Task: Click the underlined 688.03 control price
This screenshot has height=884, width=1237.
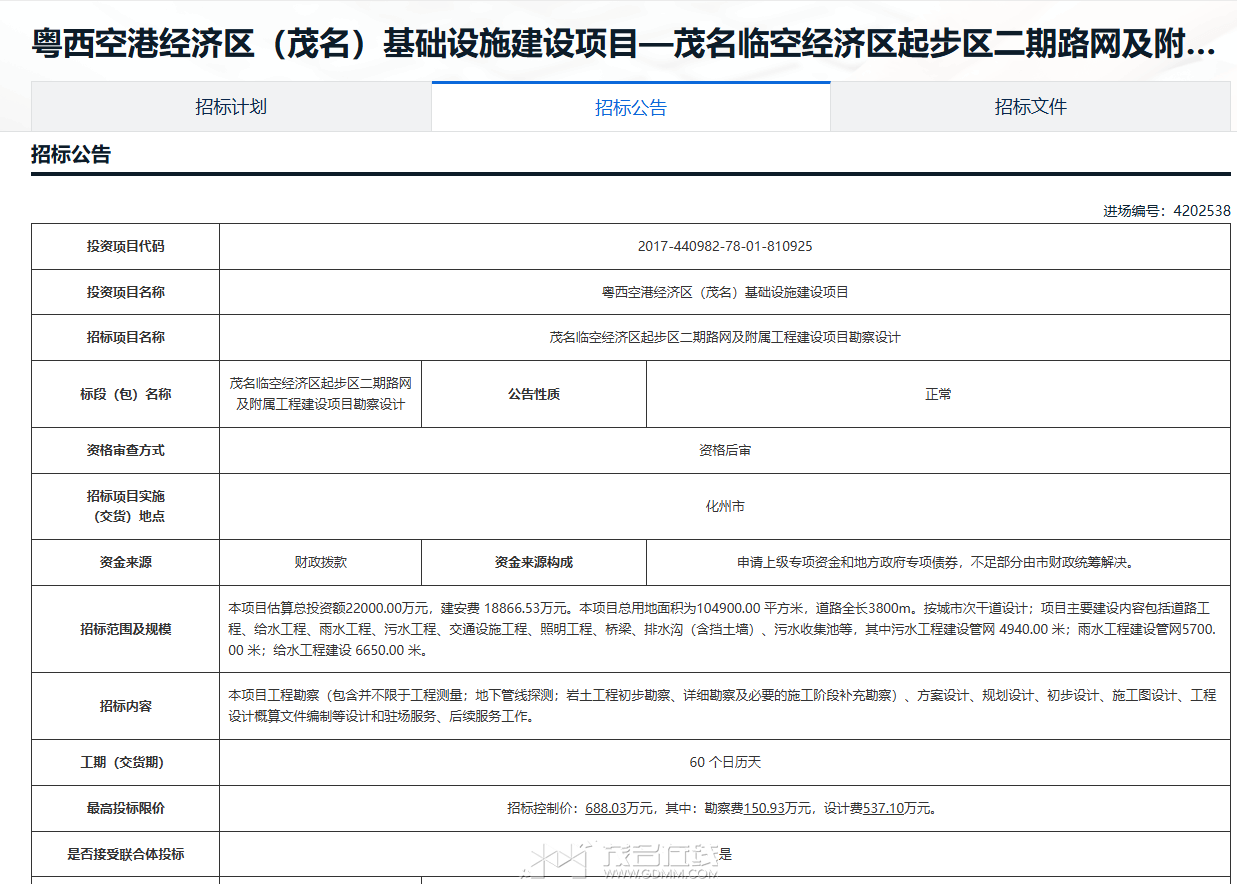Action: point(605,808)
